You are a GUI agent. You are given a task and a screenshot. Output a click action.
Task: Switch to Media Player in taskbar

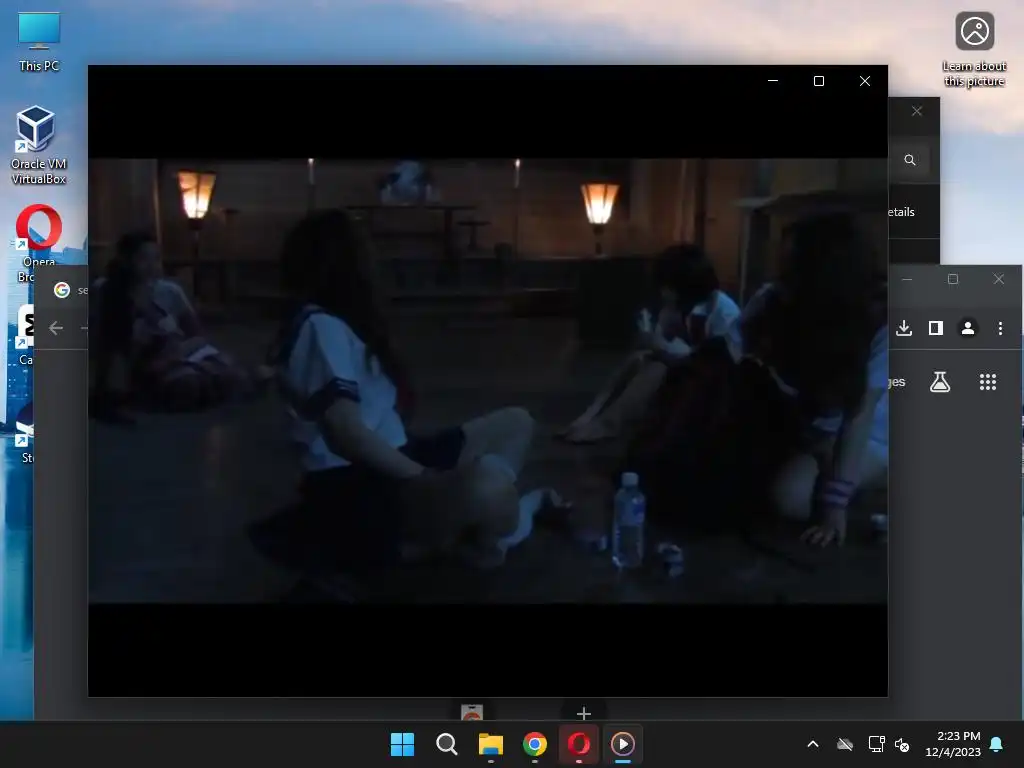623,744
